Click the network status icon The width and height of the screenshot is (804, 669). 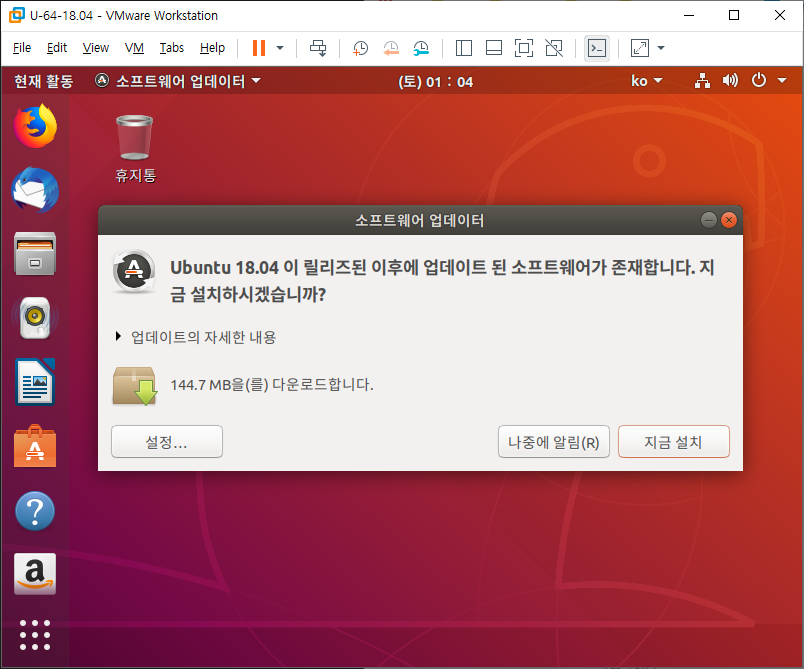tap(702, 81)
